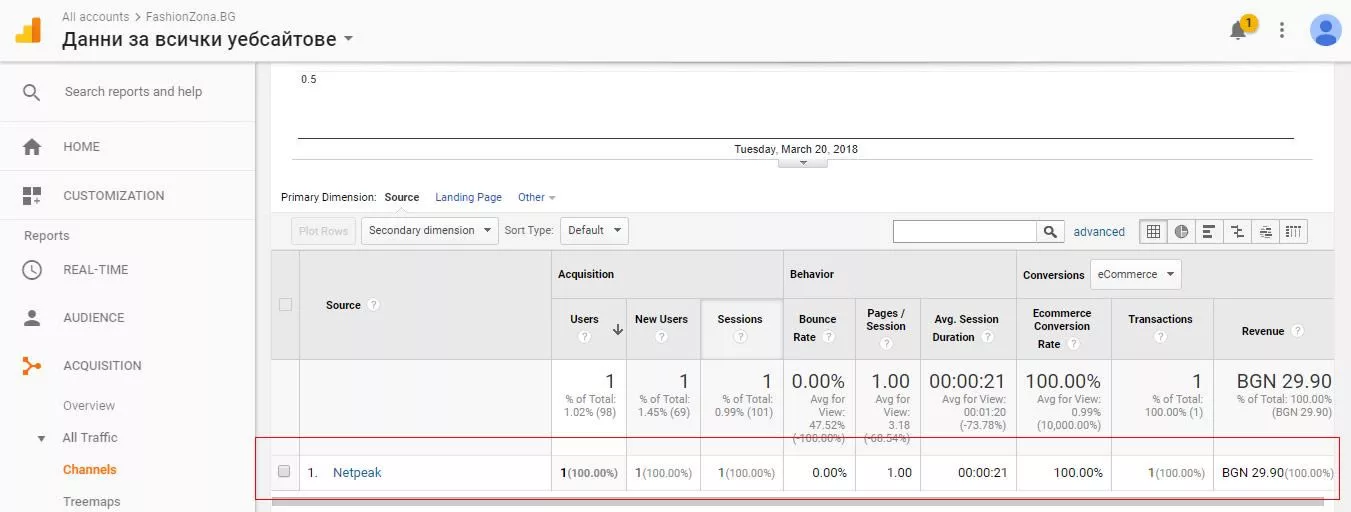The width and height of the screenshot is (1351, 512).
Task: Open the Sort Type Default dropdown
Action: (x=594, y=231)
